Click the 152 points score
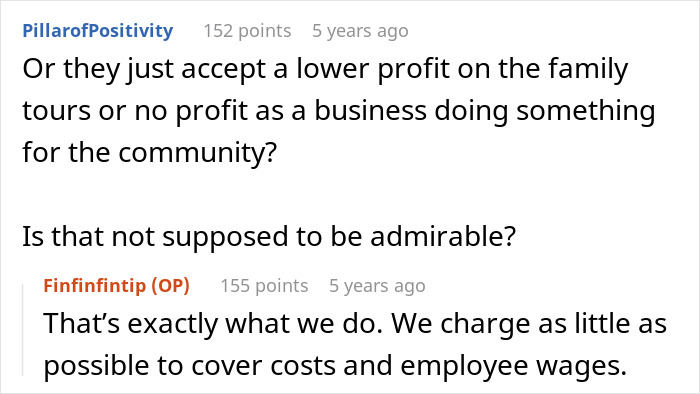This screenshot has width=700, height=394. (x=247, y=31)
